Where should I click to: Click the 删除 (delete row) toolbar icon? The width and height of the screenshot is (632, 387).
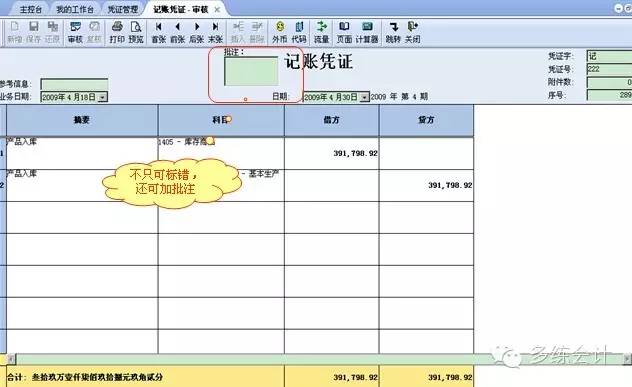click(x=257, y=32)
